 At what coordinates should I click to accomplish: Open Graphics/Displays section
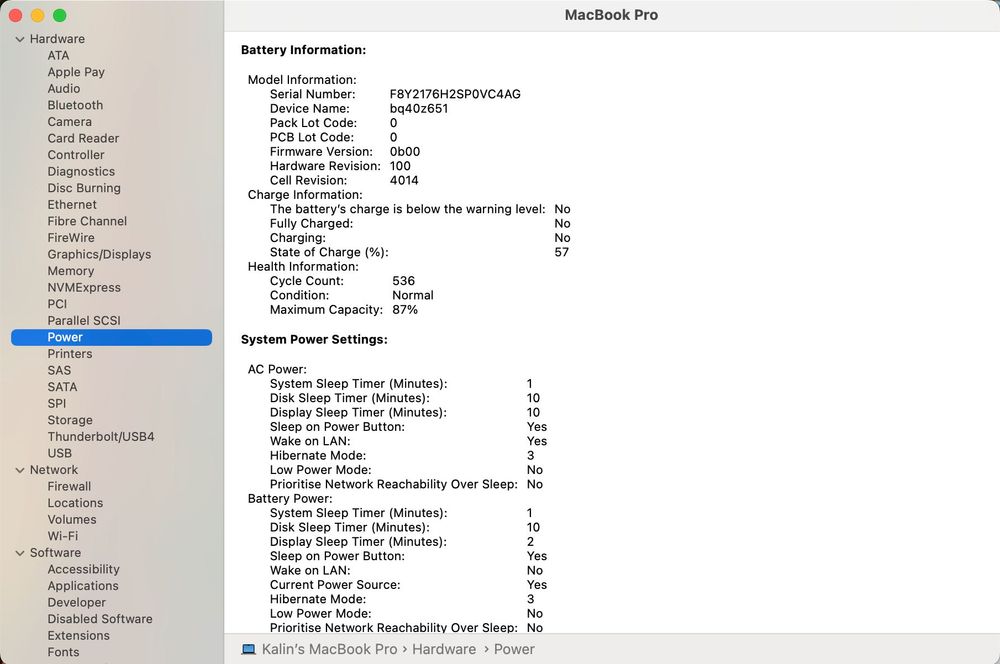pos(99,255)
